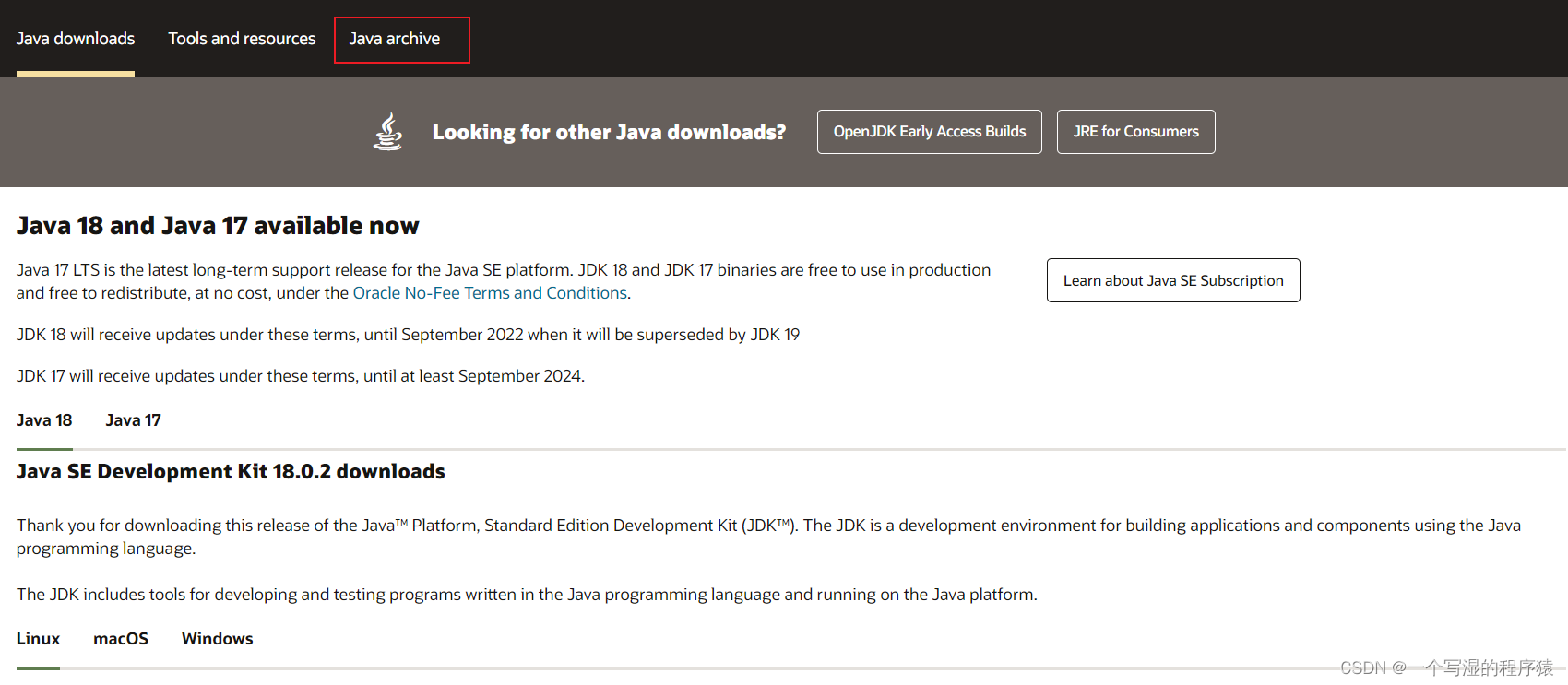Click Java SE Development Kit 18.0.2 downloads heading

pyautogui.click(x=231, y=471)
